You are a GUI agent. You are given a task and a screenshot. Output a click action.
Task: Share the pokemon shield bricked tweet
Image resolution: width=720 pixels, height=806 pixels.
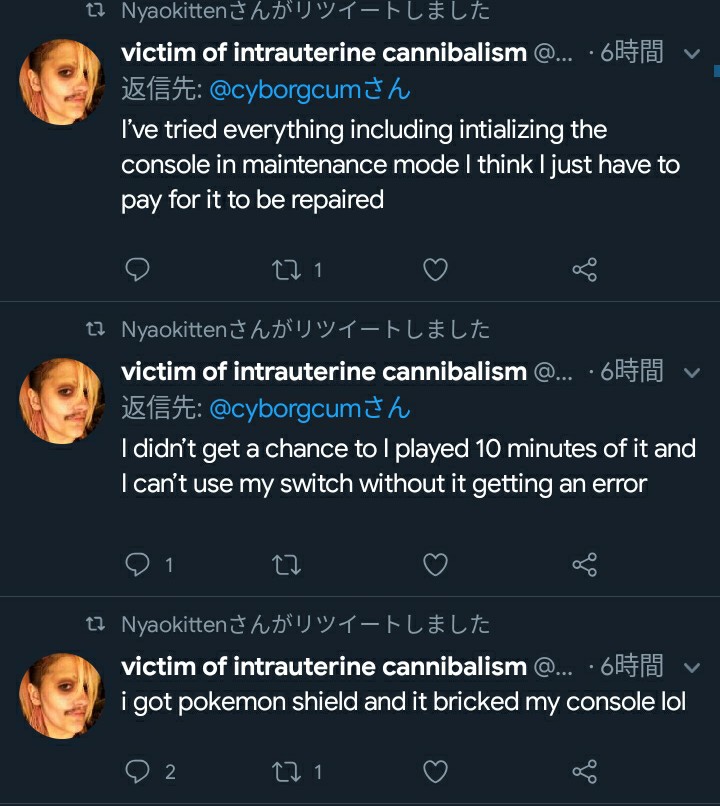pyautogui.click(x=585, y=771)
